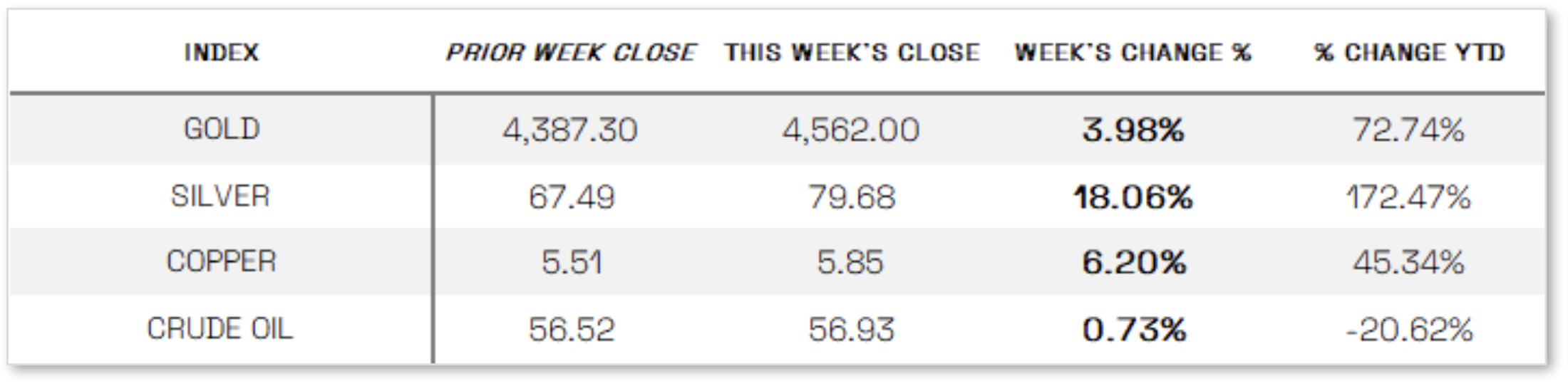1568x386 pixels.
Task: Click silver weekly change 18.06%
Action: pos(1133,197)
